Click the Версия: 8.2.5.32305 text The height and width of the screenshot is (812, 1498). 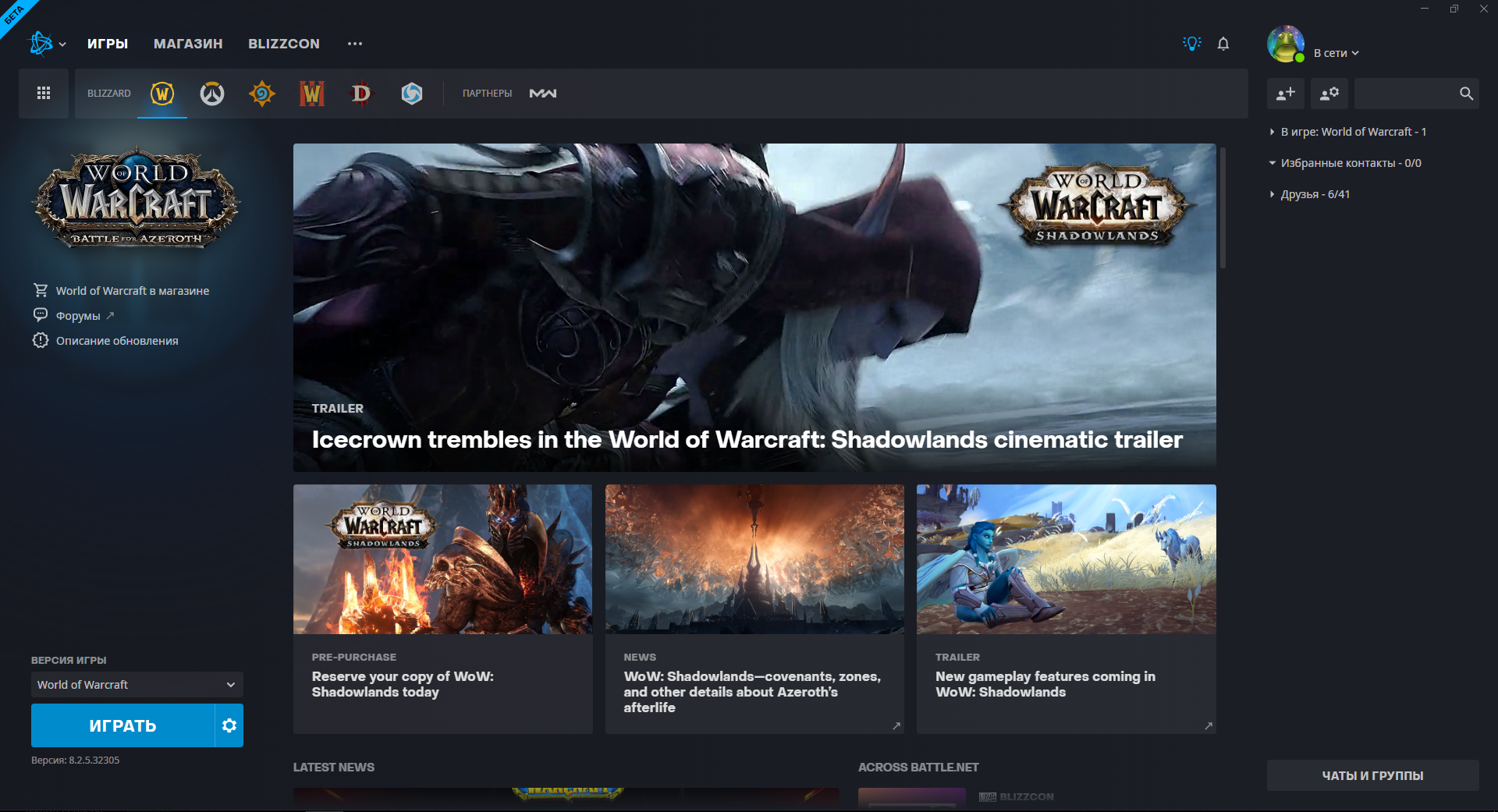76,760
